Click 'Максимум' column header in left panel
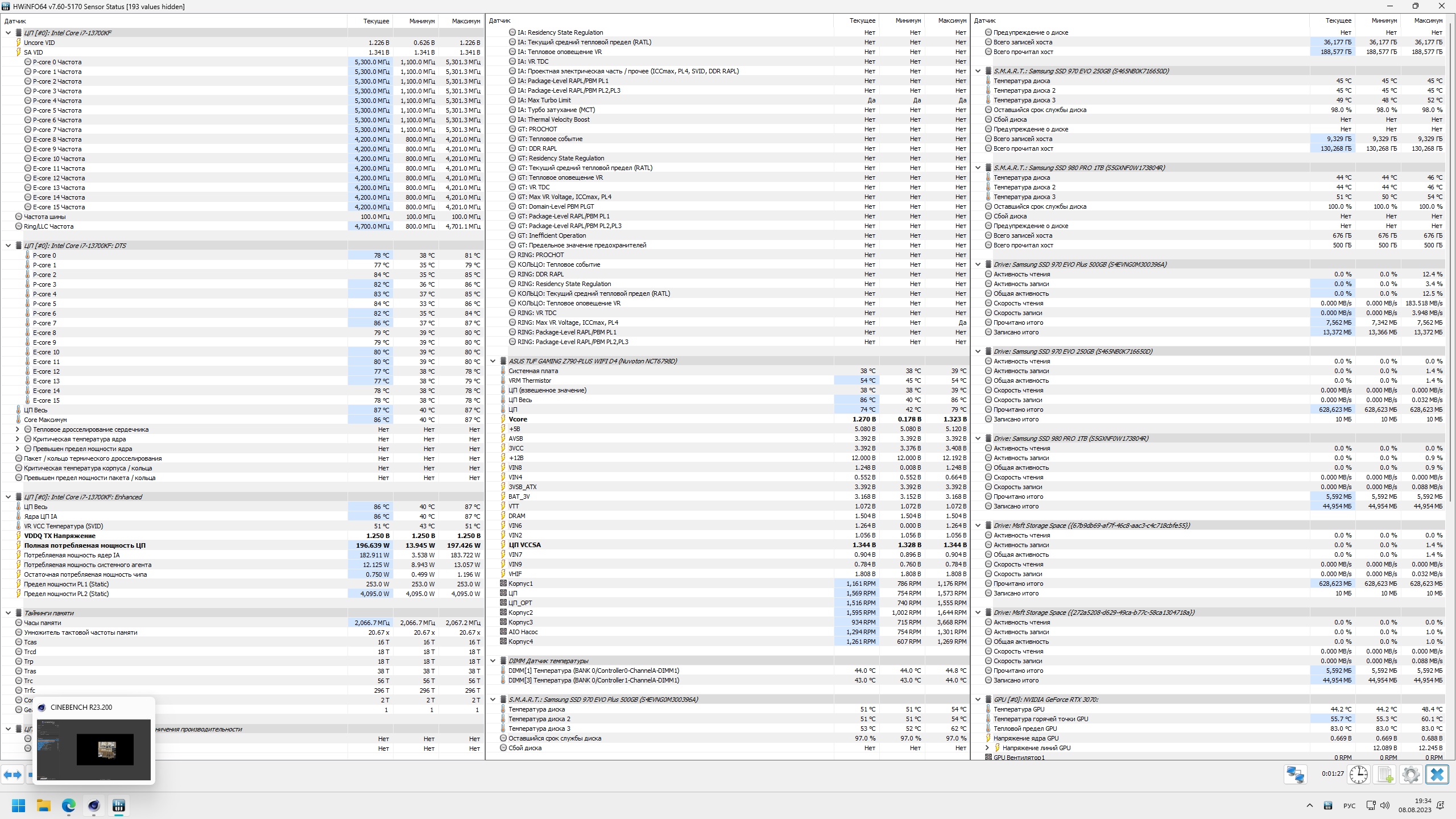Image resolution: width=1456 pixels, height=819 pixels. click(x=465, y=21)
